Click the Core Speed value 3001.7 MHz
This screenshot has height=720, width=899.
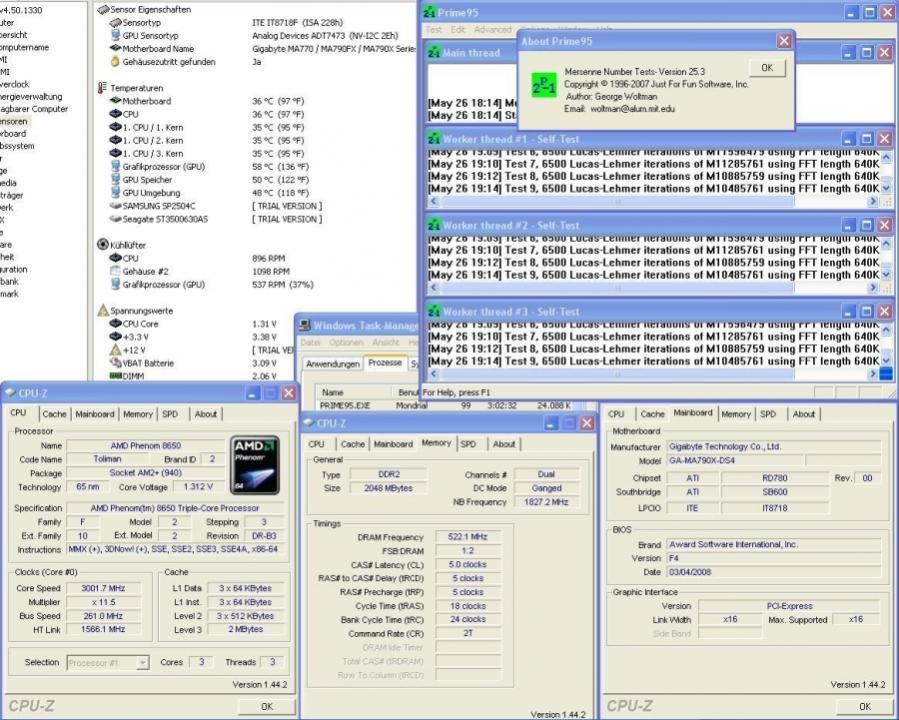click(103, 588)
